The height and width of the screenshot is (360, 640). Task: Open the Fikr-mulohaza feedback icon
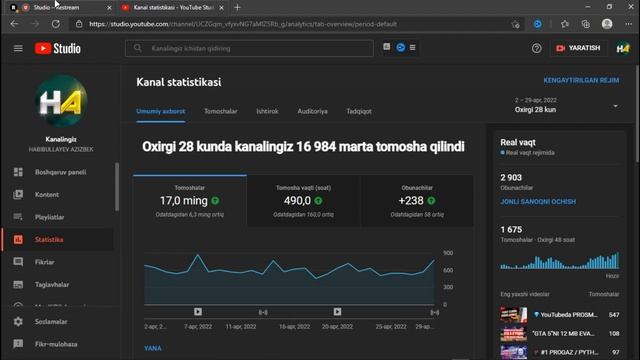coord(18,344)
